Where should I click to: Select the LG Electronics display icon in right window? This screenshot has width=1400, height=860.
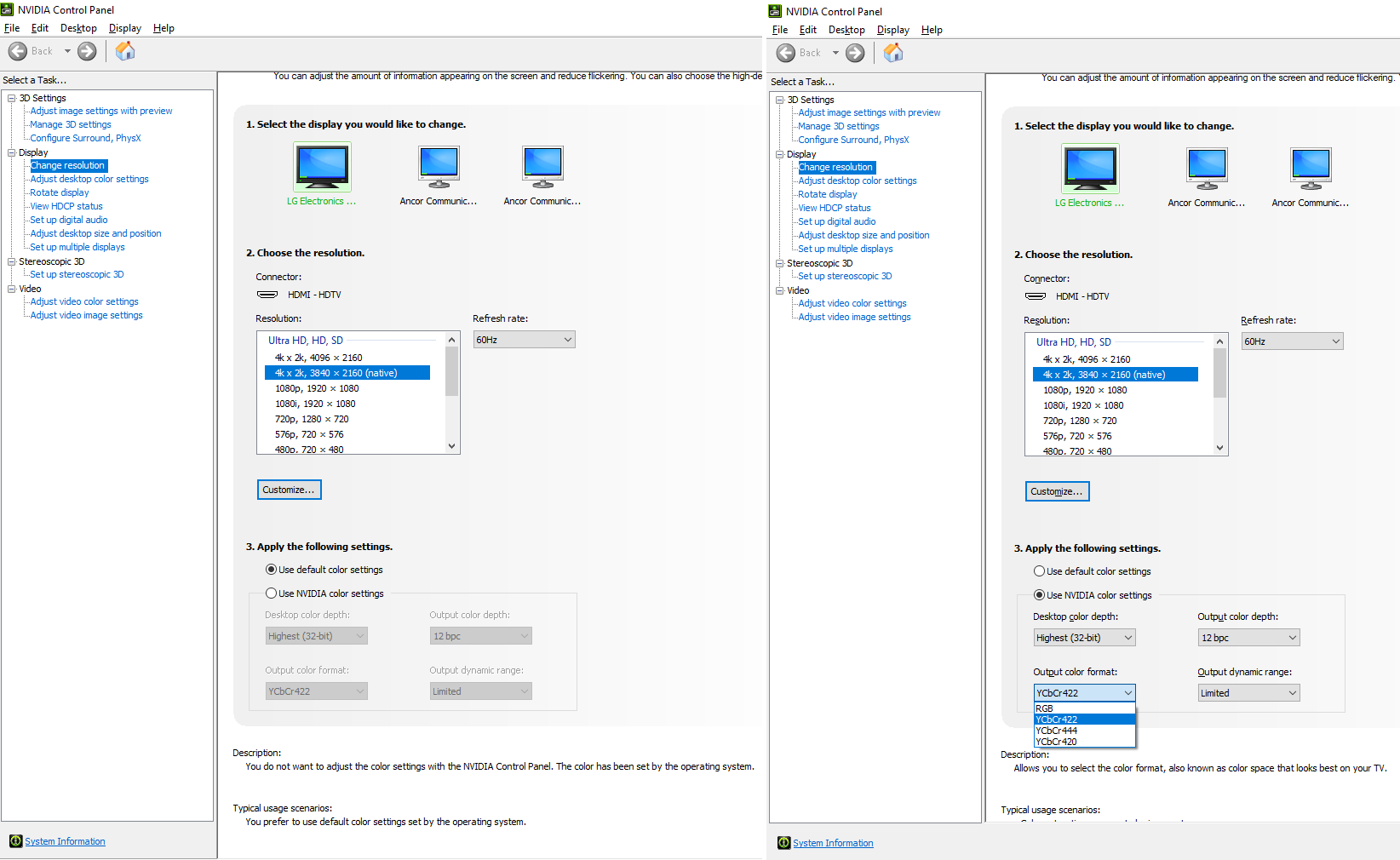tap(1090, 169)
